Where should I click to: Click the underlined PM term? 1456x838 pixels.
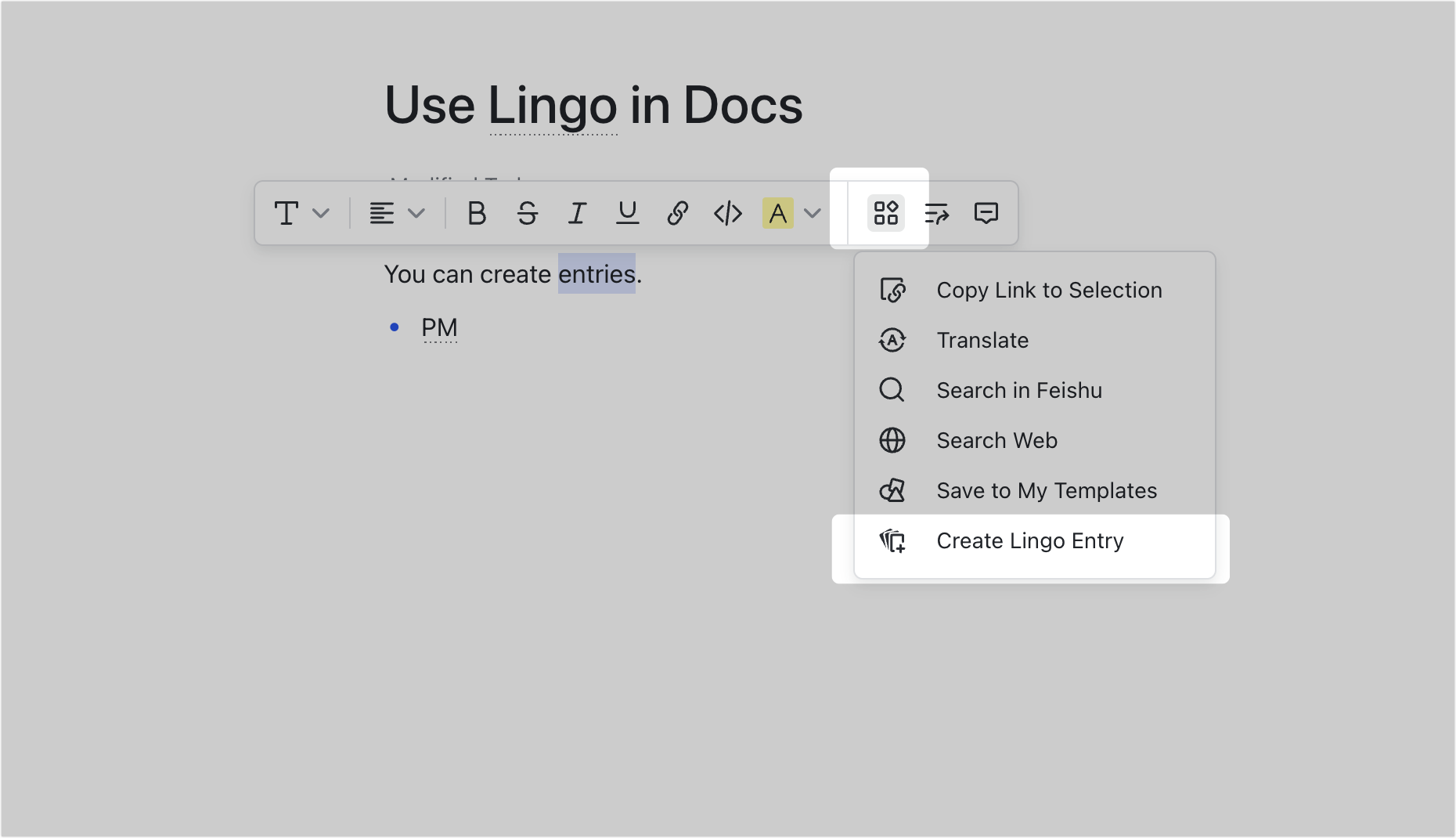pos(439,328)
